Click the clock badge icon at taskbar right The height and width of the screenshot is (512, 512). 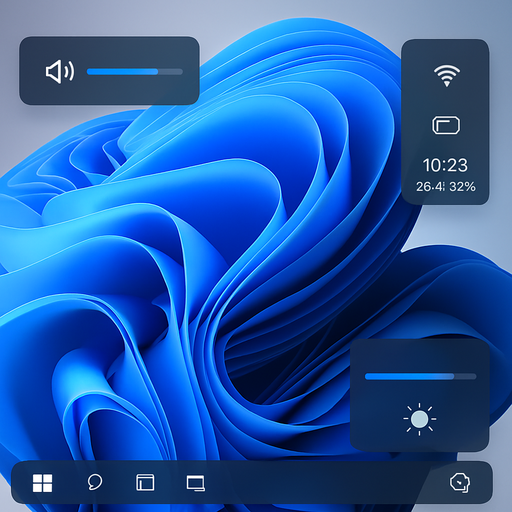click(460, 482)
